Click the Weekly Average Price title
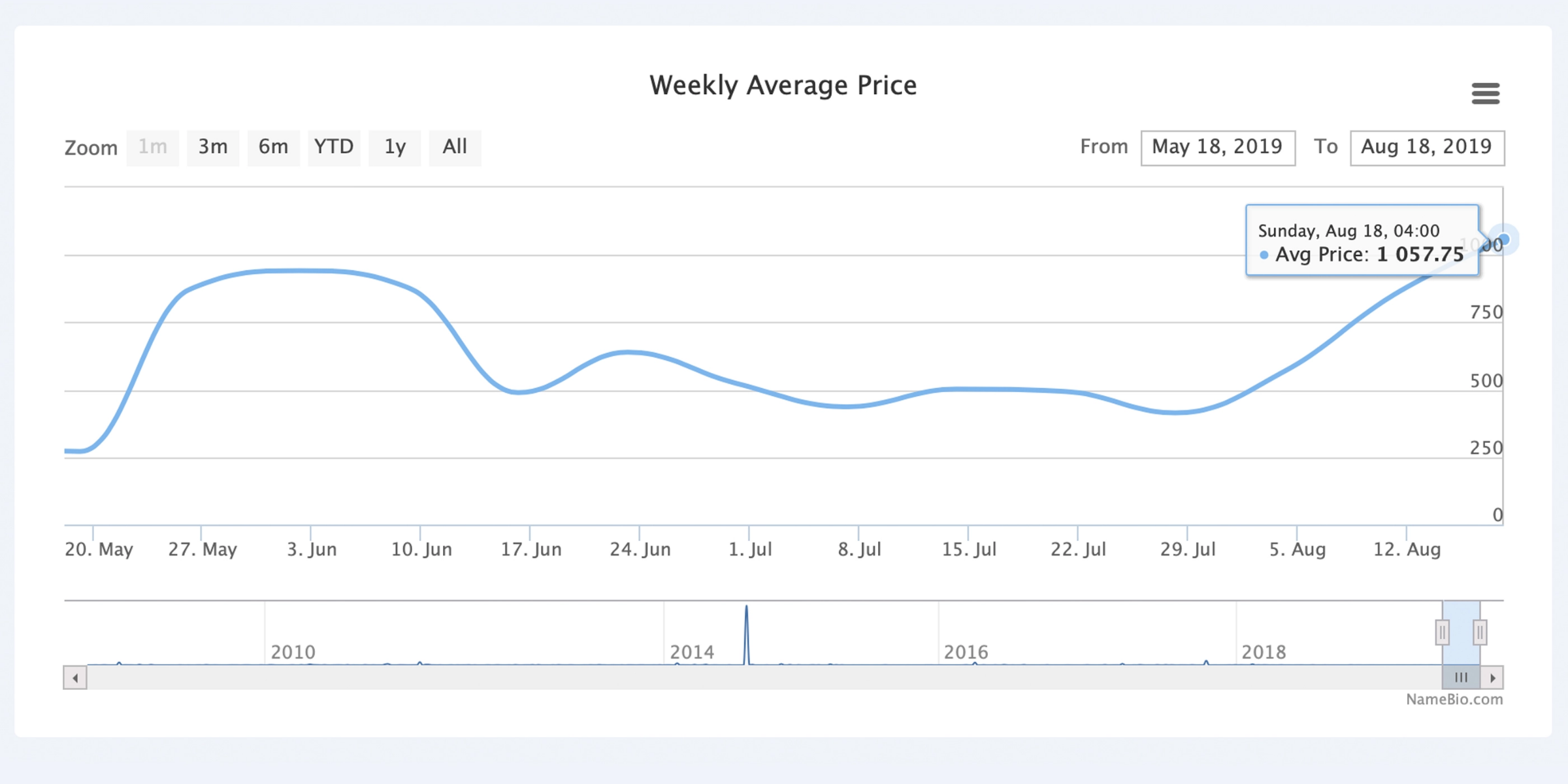 [783, 86]
